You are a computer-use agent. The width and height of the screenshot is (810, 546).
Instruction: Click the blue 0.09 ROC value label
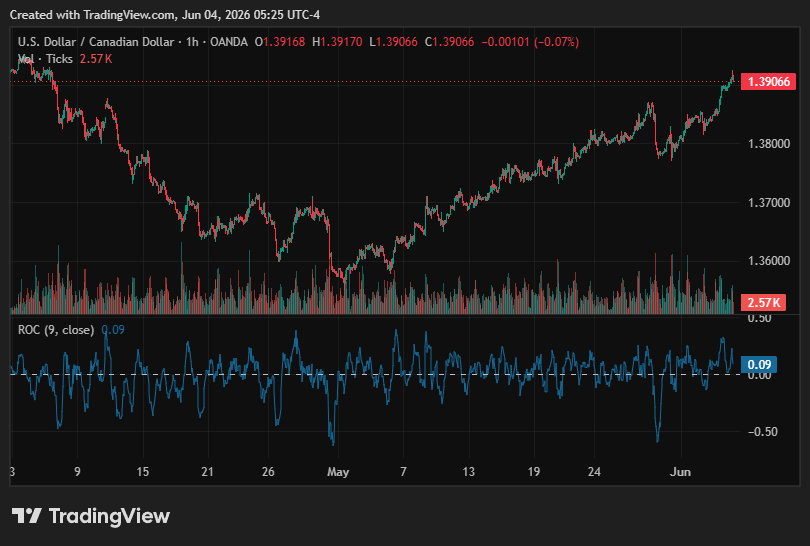pyautogui.click(x=759, y=365)
